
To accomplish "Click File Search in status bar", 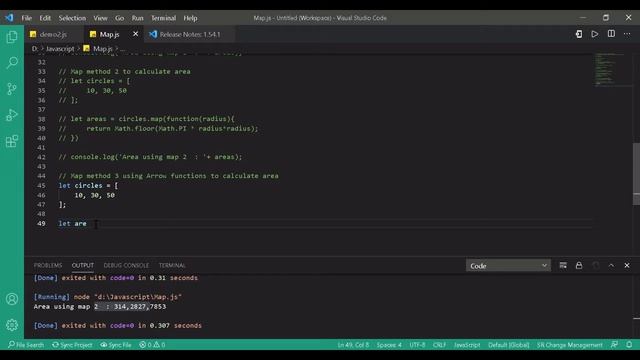I will point(26,345).
